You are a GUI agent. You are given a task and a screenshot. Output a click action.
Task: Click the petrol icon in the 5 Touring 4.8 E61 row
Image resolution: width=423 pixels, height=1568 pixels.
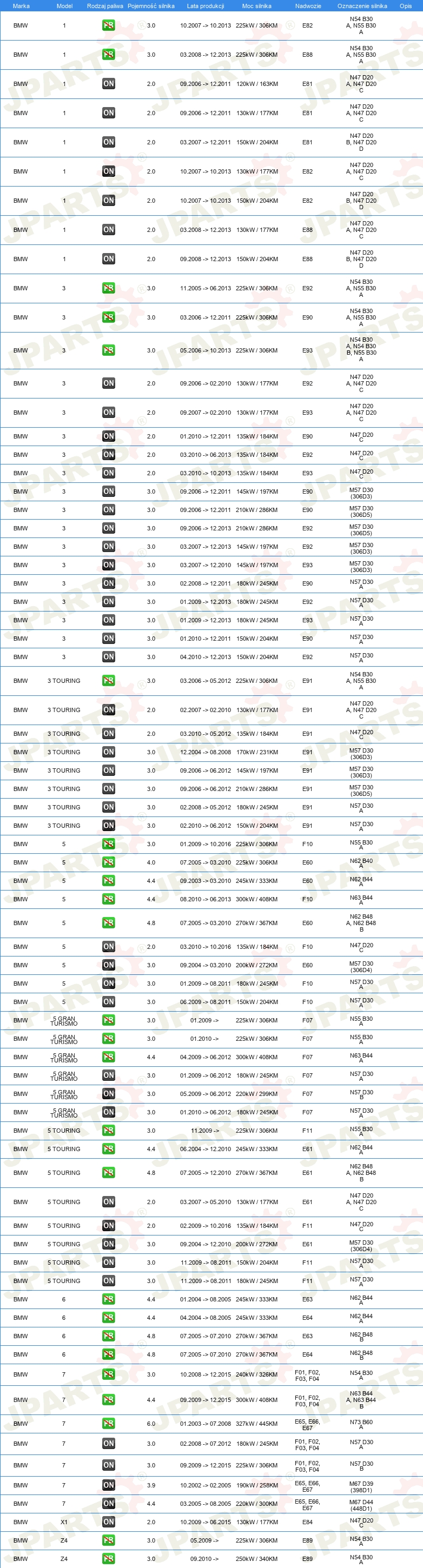coord(108,1173)
